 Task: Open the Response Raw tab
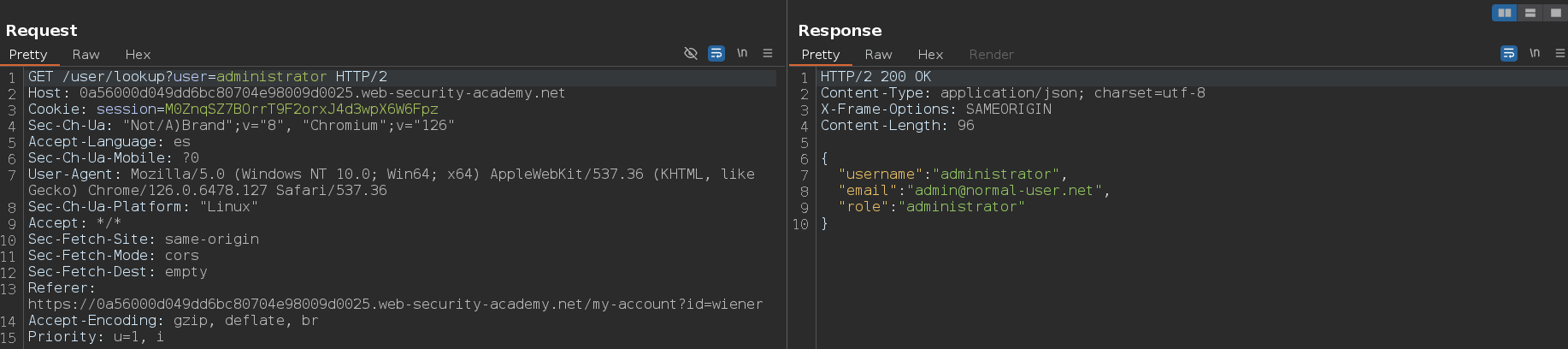pos(878,55)
